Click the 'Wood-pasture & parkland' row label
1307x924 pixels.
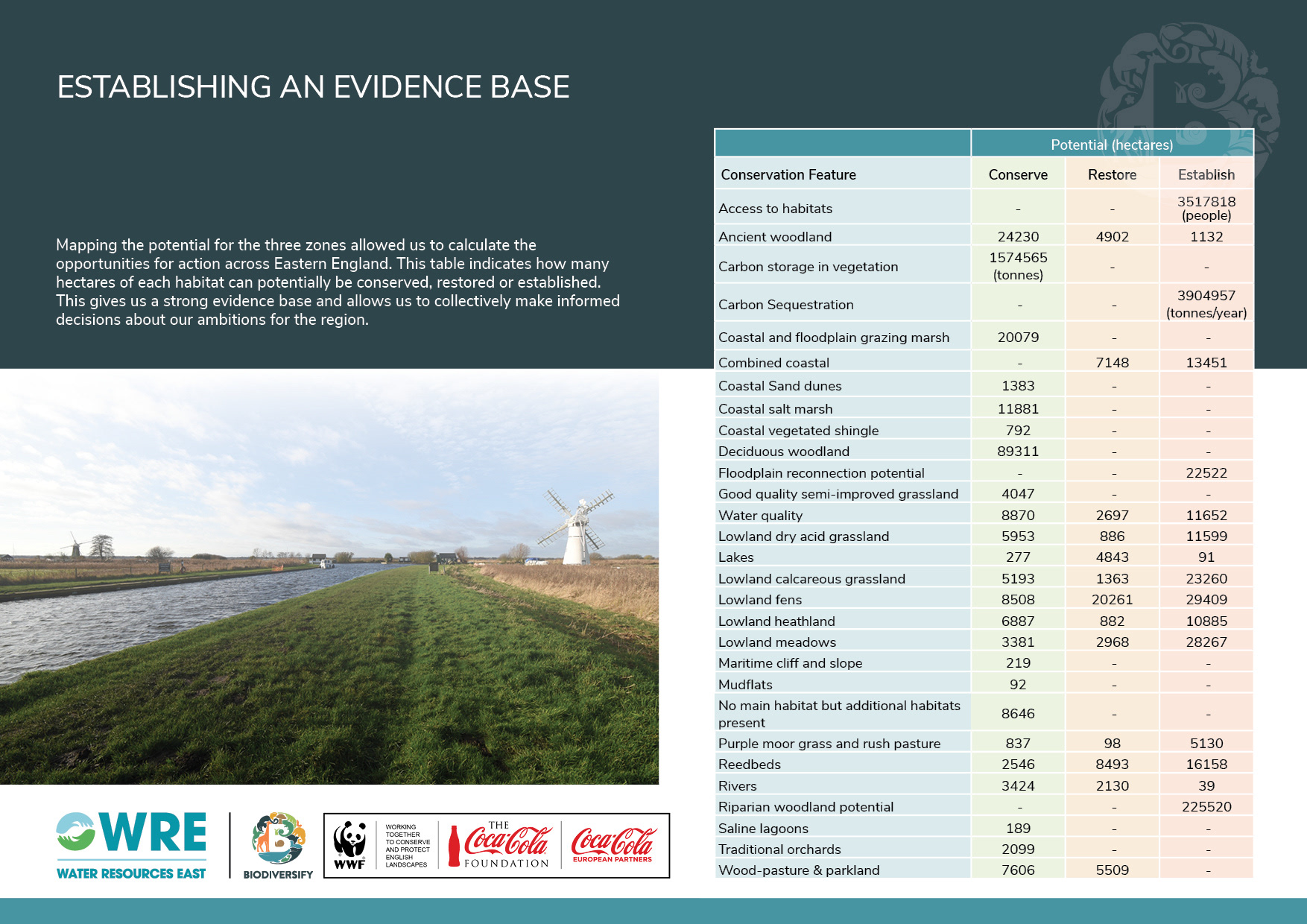coord(799,870)
